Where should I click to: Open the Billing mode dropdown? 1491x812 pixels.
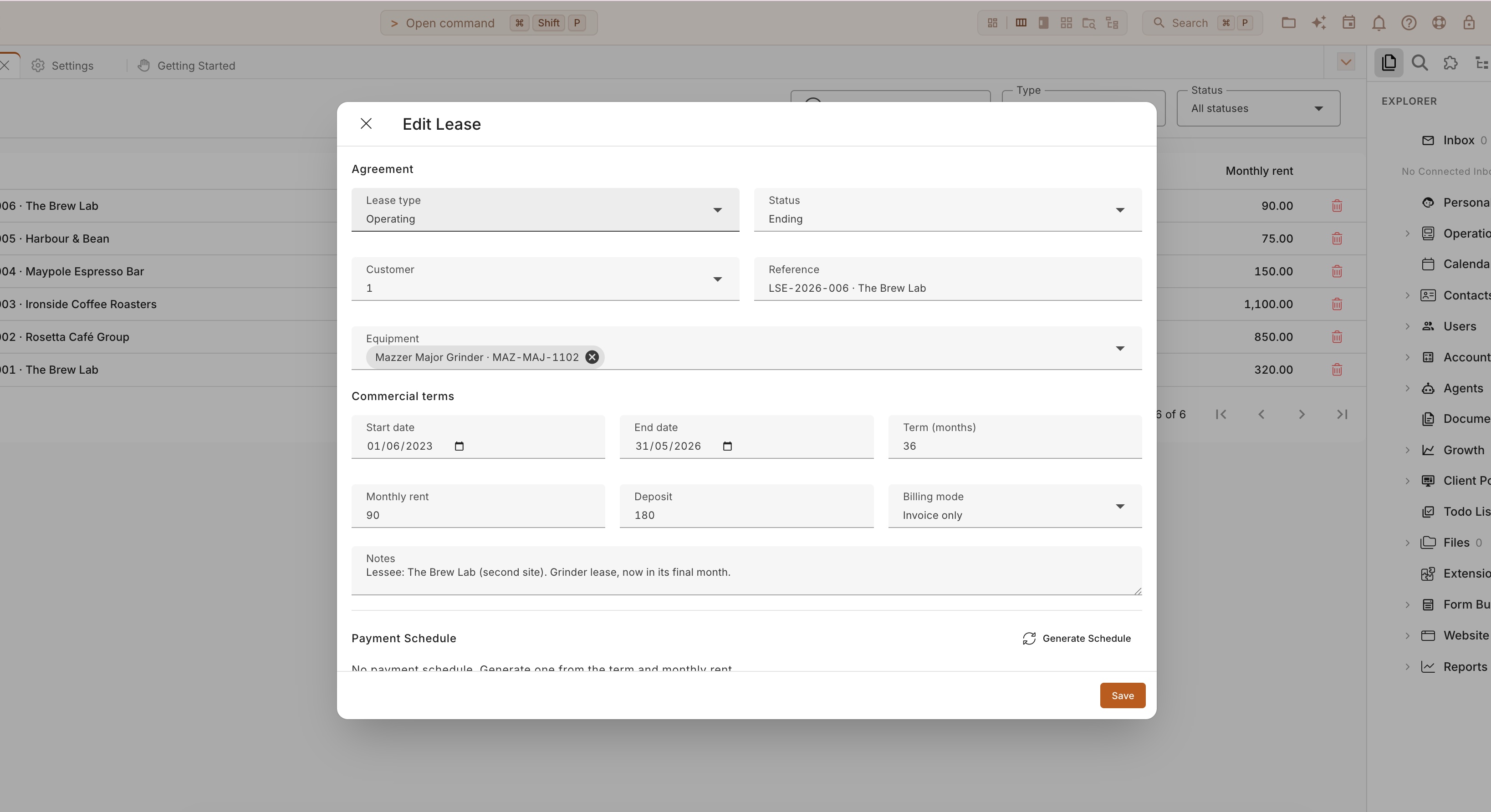(1015, 506)
